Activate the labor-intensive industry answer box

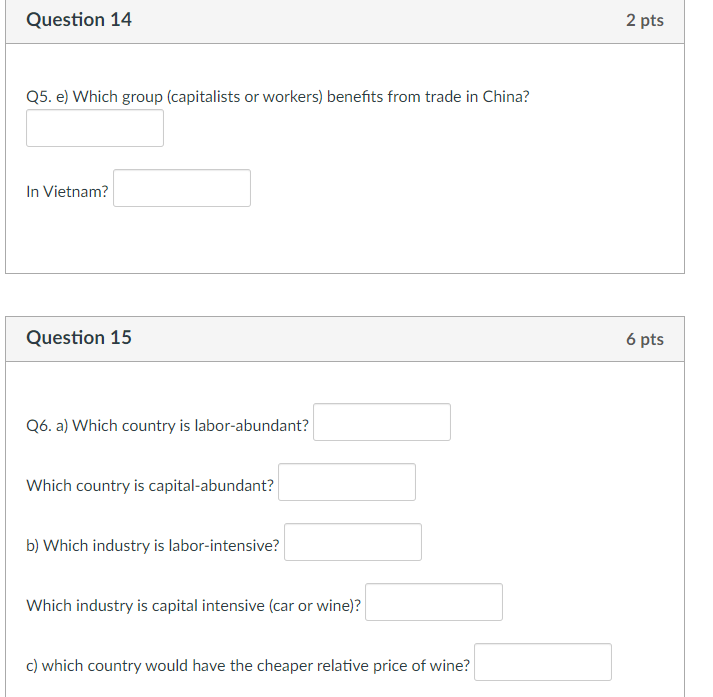point(352,542)
